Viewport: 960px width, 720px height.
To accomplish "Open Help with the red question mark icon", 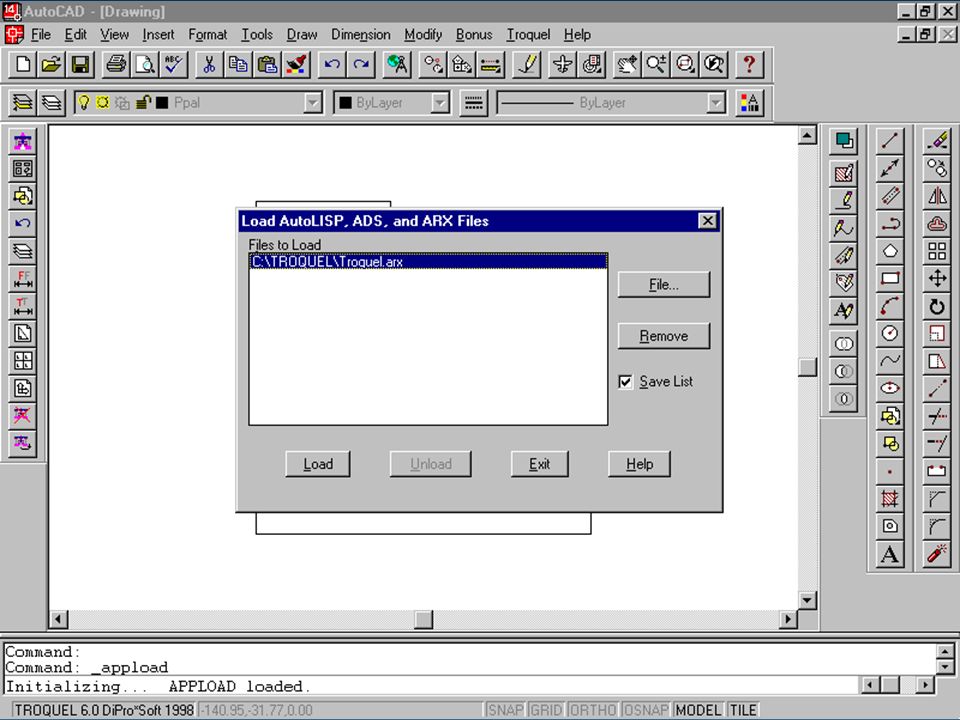I will [x=749, y=64].
